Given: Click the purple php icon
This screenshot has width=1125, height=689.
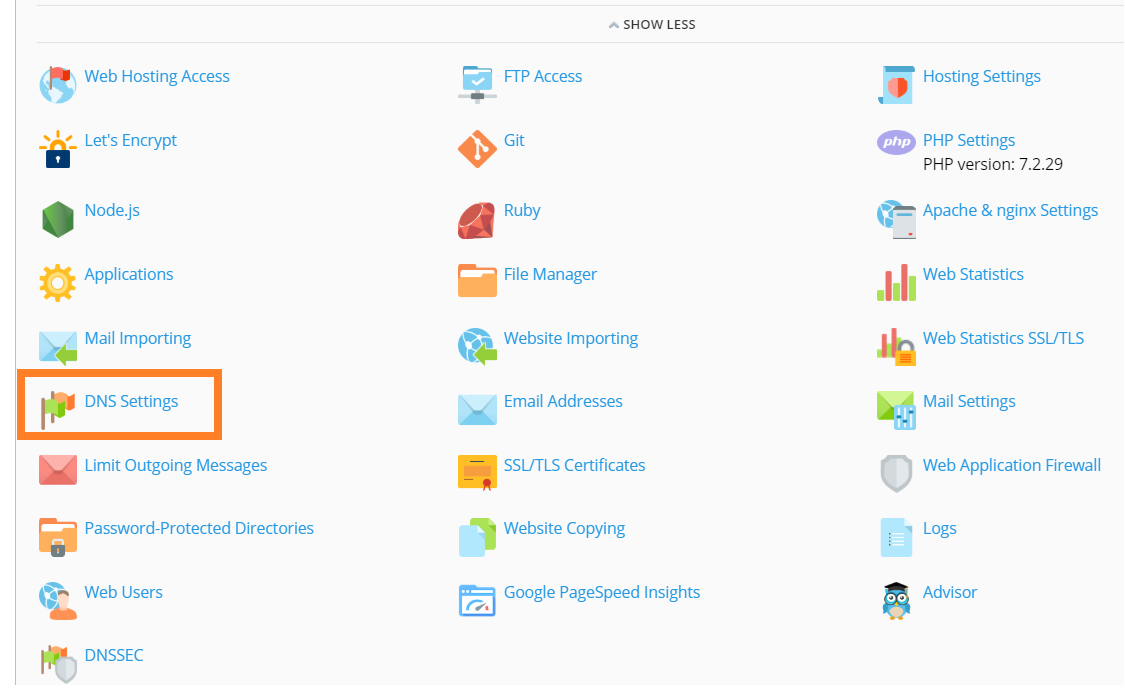Looking at the screenshot, I should point(896,142).
